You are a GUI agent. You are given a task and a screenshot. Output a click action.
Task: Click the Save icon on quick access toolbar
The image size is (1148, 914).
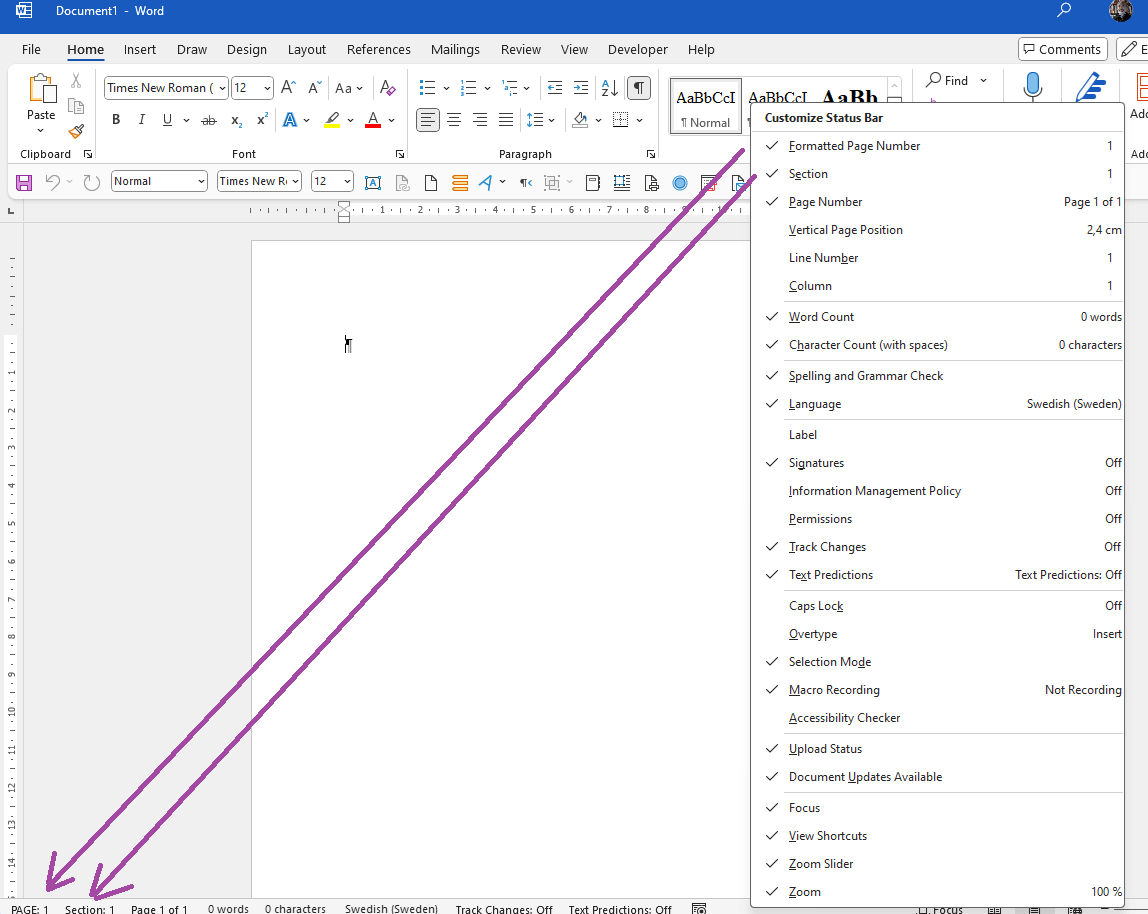(23, 182)
